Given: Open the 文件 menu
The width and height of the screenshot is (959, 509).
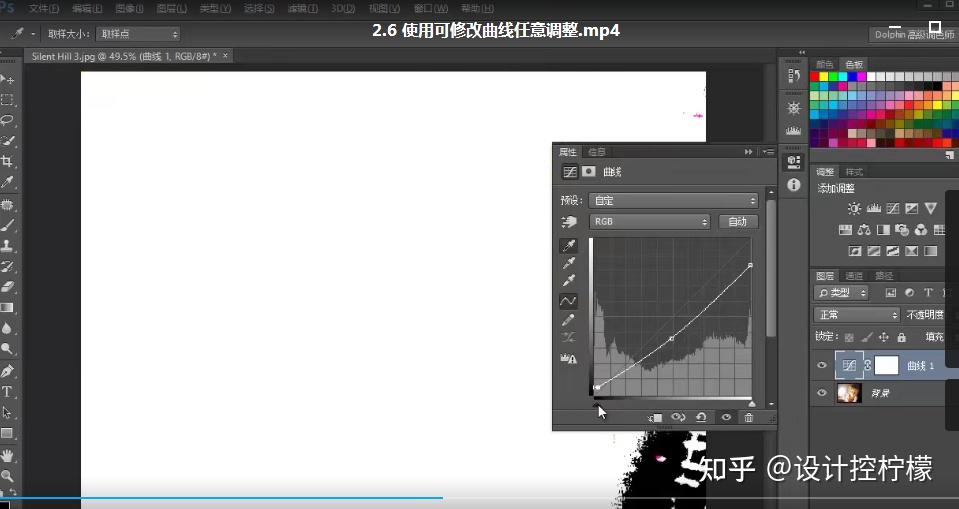Looking at the screenshot, I should click(x=44, y=9).
